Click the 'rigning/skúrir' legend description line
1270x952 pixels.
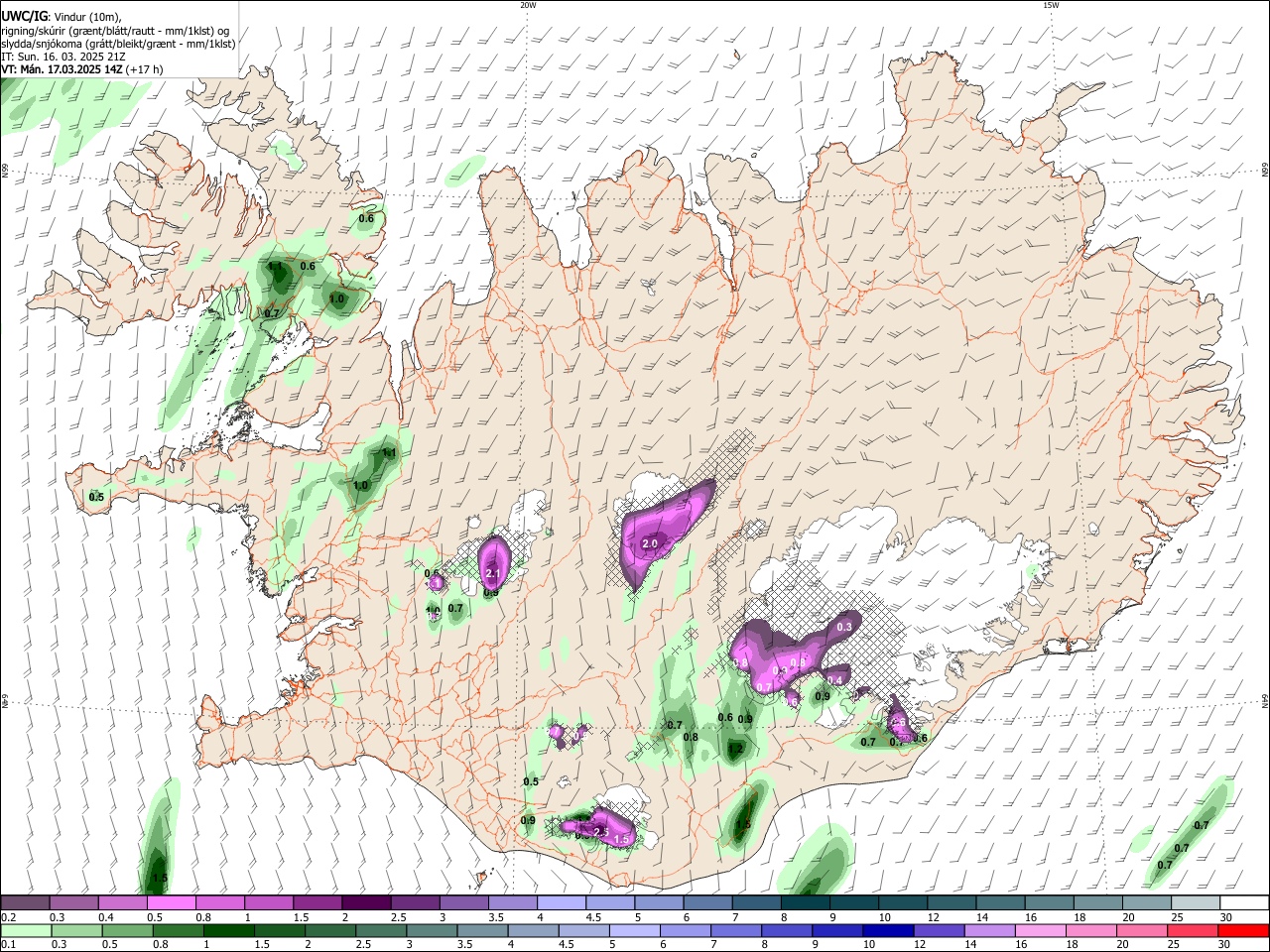pyautogui.click(x=115, y=31)
